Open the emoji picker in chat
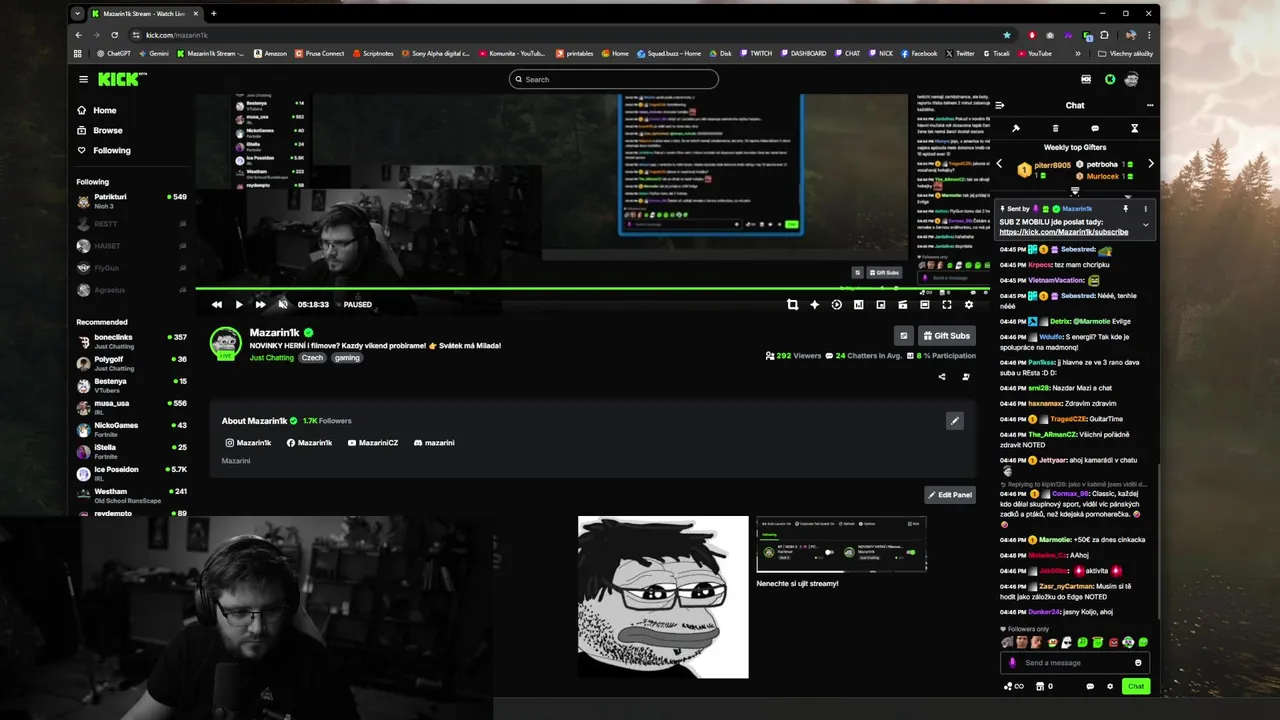1280x720 pixels. (1138, 663)
